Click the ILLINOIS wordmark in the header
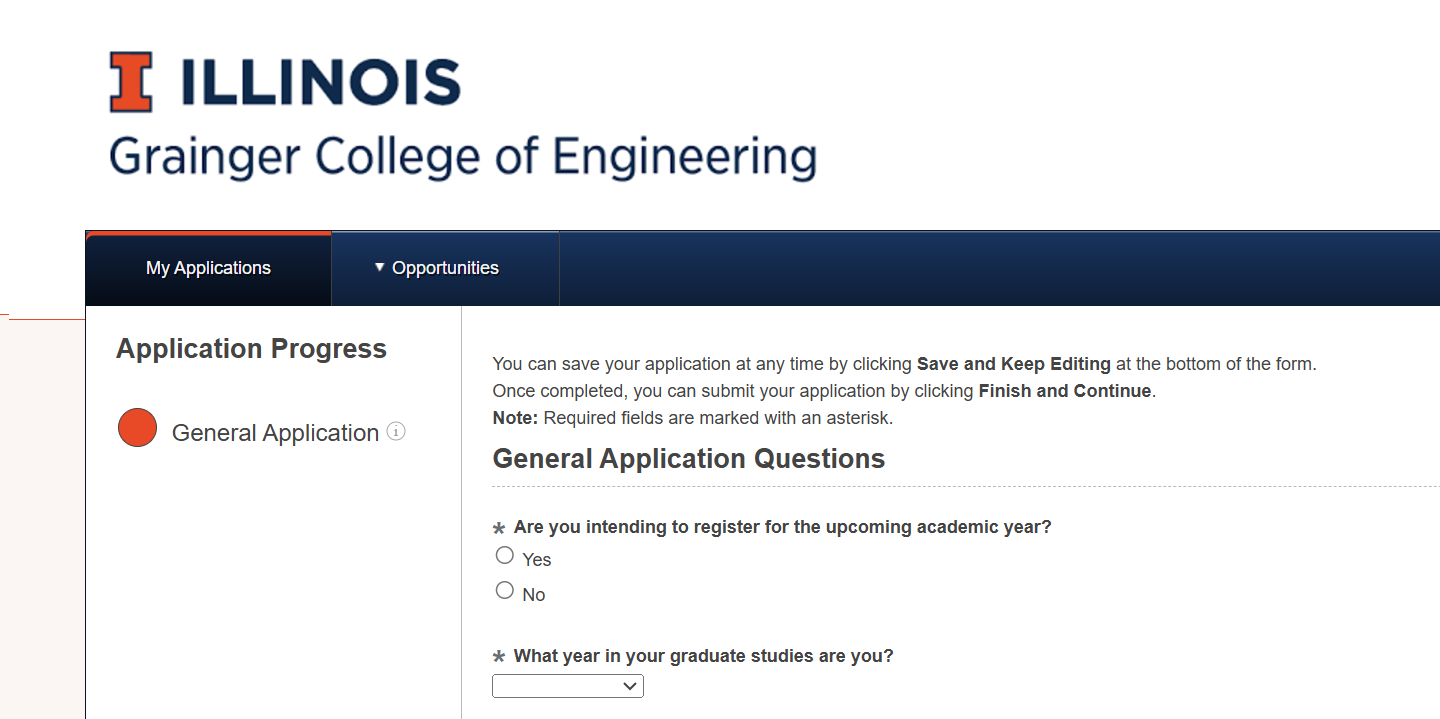 click(x=320, y=83)
